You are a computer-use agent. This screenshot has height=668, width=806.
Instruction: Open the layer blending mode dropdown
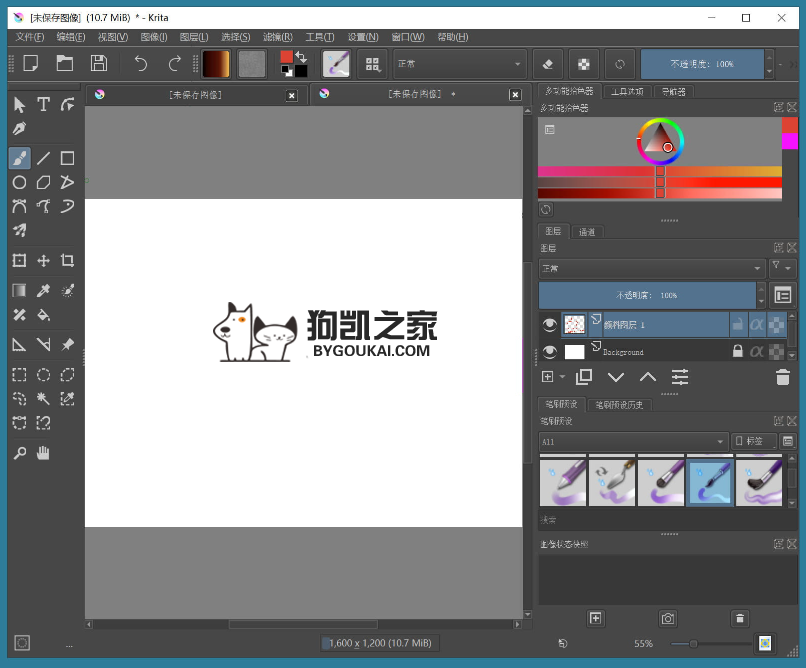click(x=649, y=268)
